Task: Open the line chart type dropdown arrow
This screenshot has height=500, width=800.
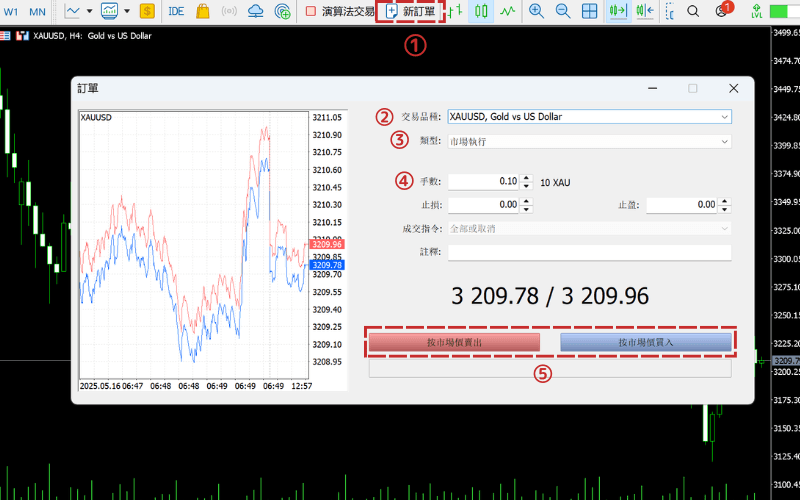Action: (89, 11)
